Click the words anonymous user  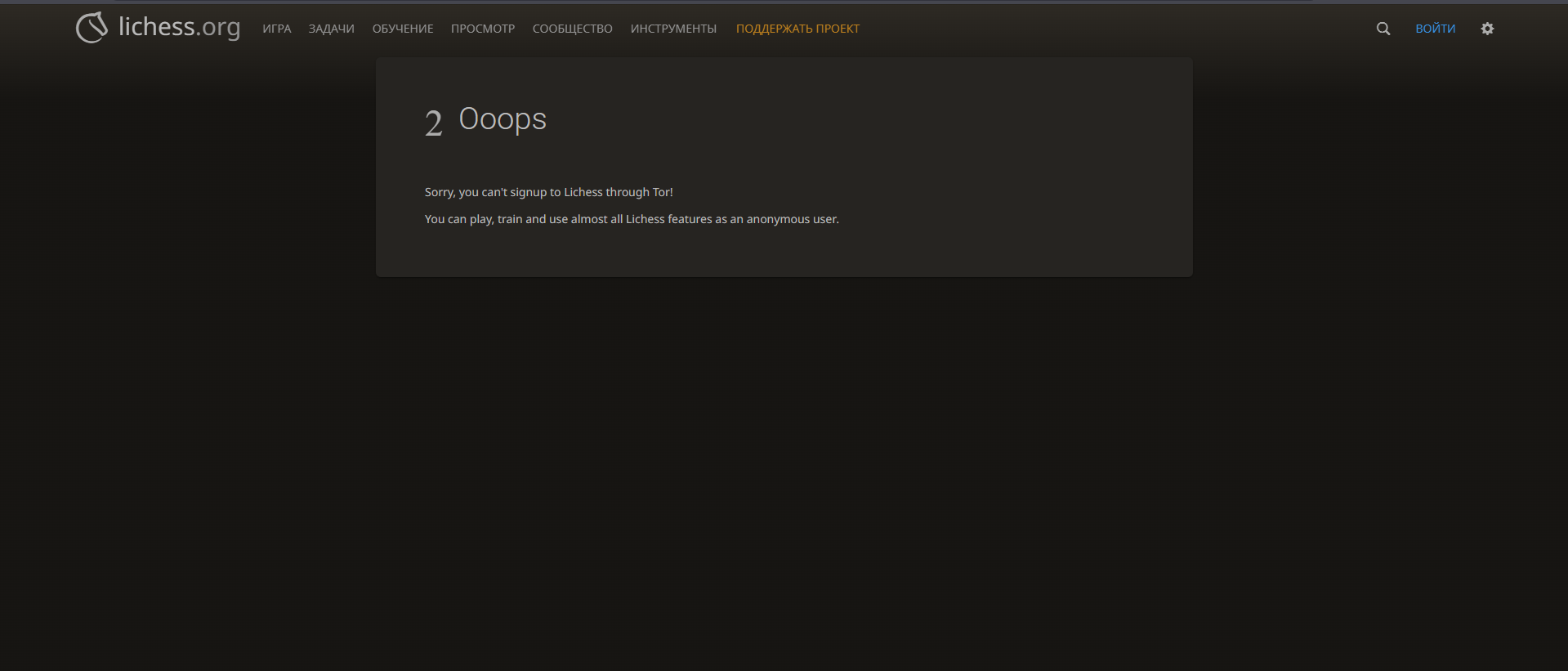(791, 219)
